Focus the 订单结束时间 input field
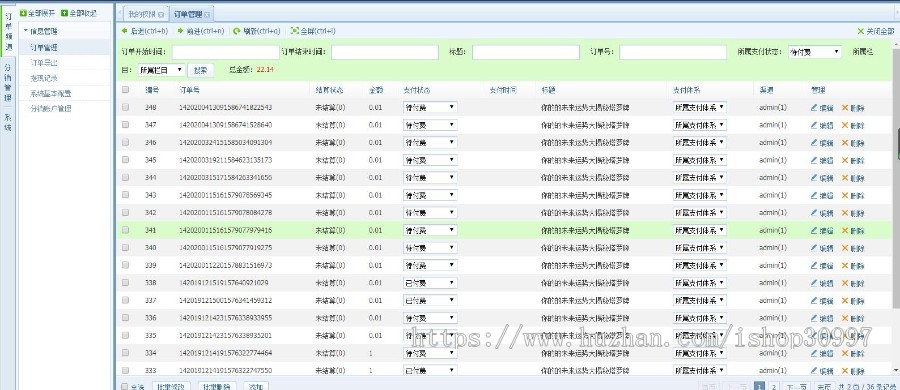Viewport: 900px width, 390px height. 385,52
